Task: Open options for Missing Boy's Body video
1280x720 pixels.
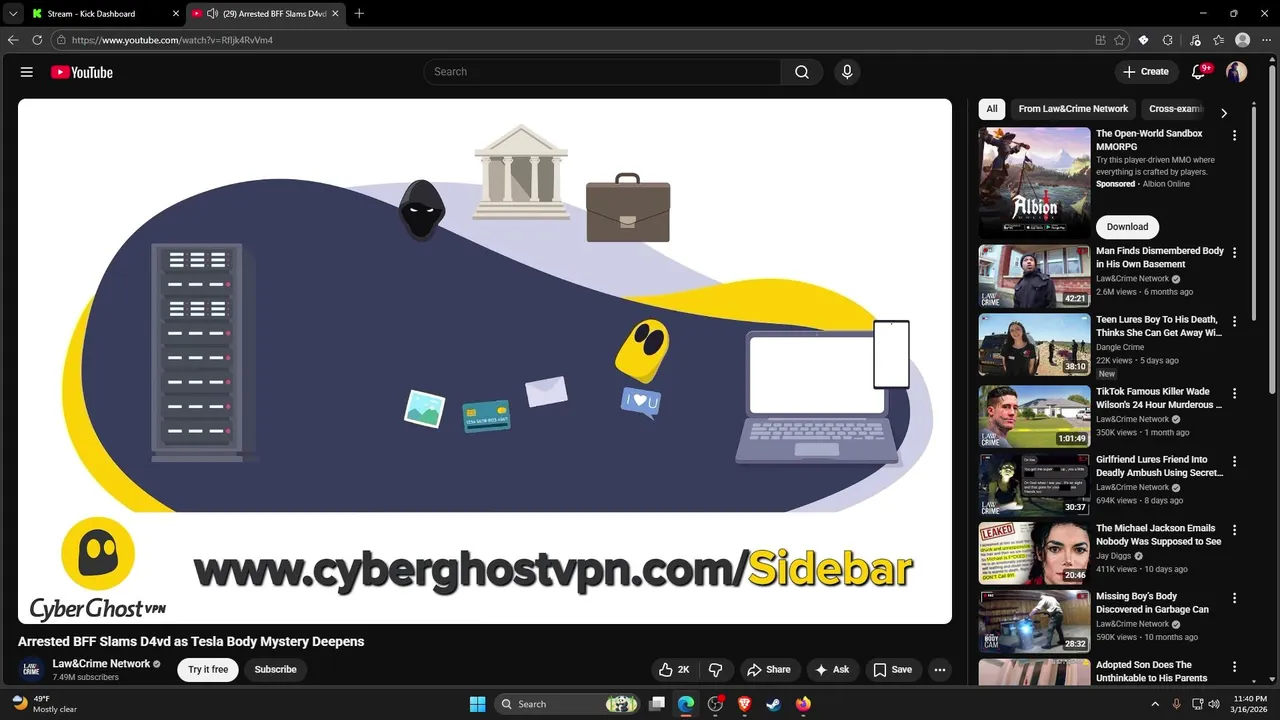Action: [1234, 597]
